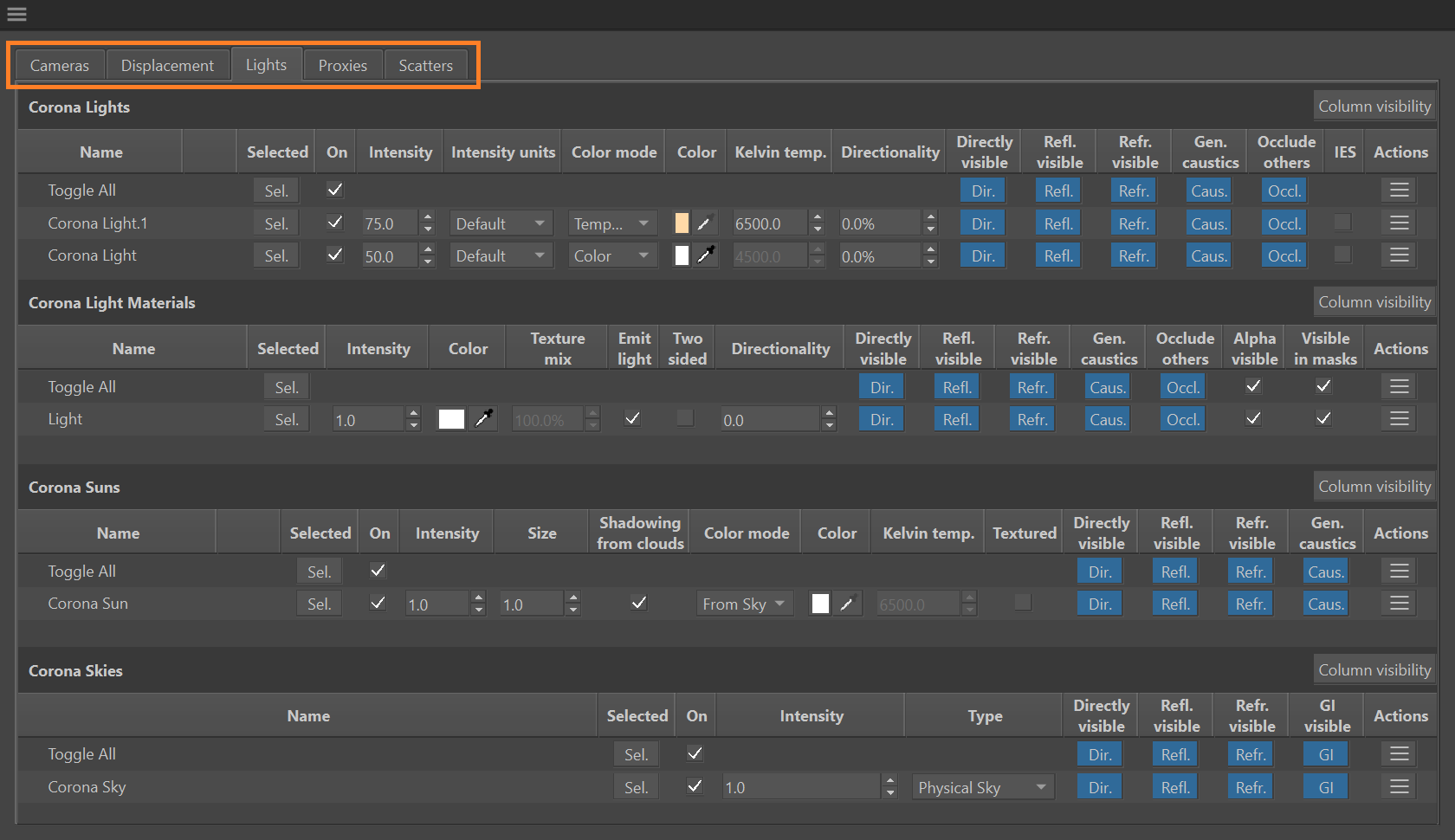Switch to the Cameras tab
Viewport: 1455px width, 840px height.
pos(60,66)
